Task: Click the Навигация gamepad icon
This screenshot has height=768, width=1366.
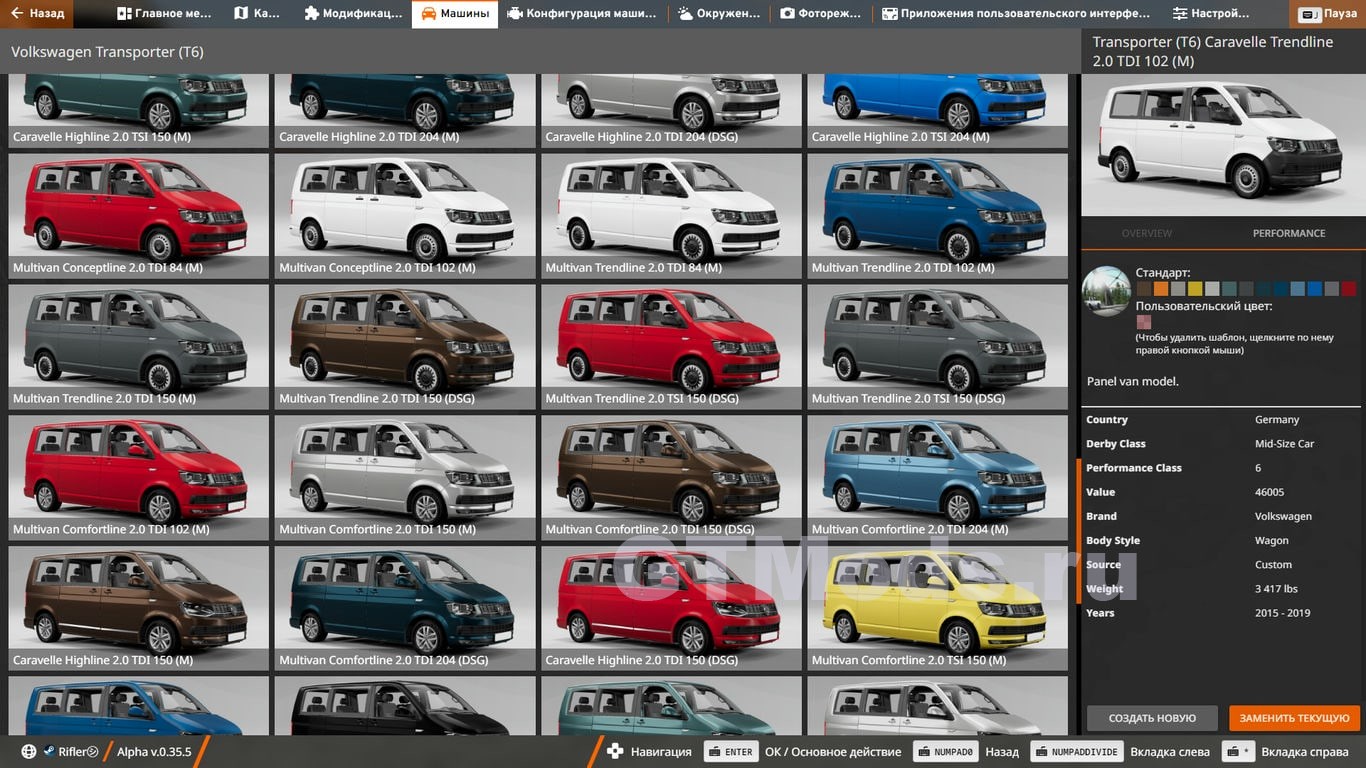Action: [615, 752]
